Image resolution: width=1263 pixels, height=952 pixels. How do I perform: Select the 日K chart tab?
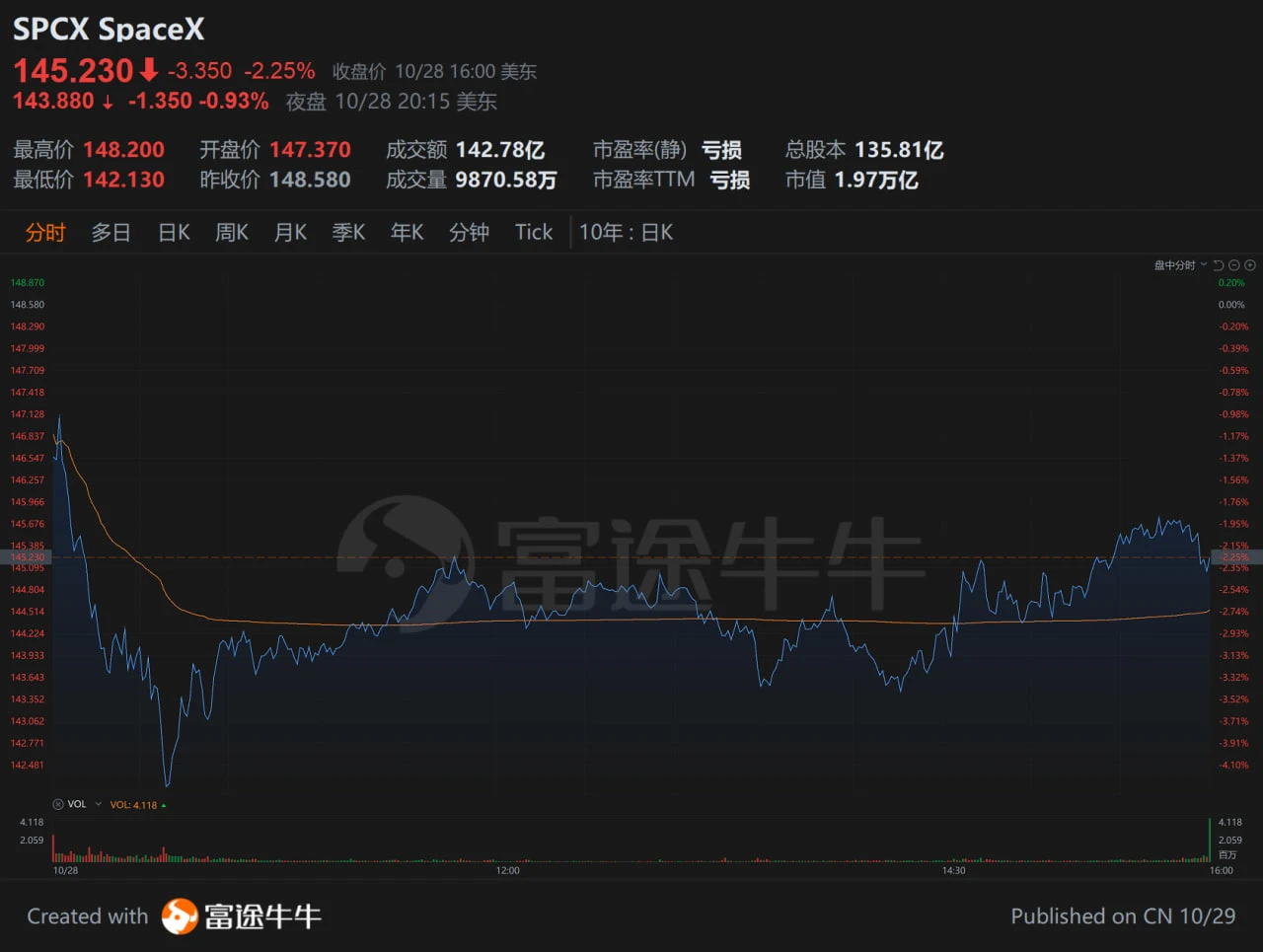[x=174, y=233]
